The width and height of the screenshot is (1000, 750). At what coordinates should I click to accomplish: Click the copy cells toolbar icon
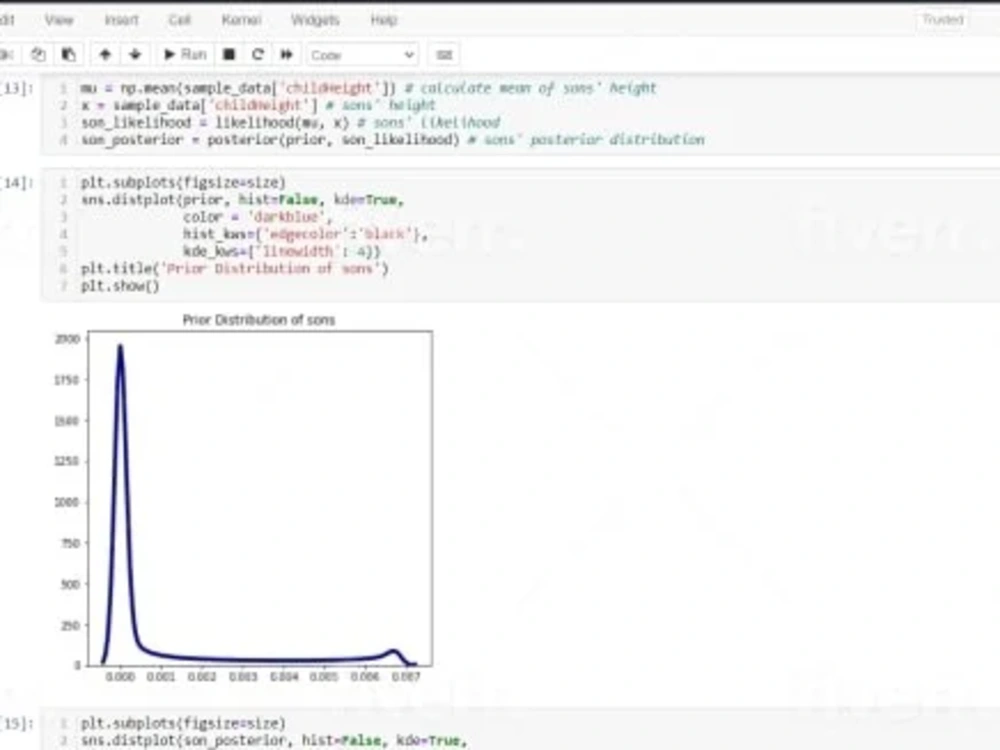click(x=38, y=55)
